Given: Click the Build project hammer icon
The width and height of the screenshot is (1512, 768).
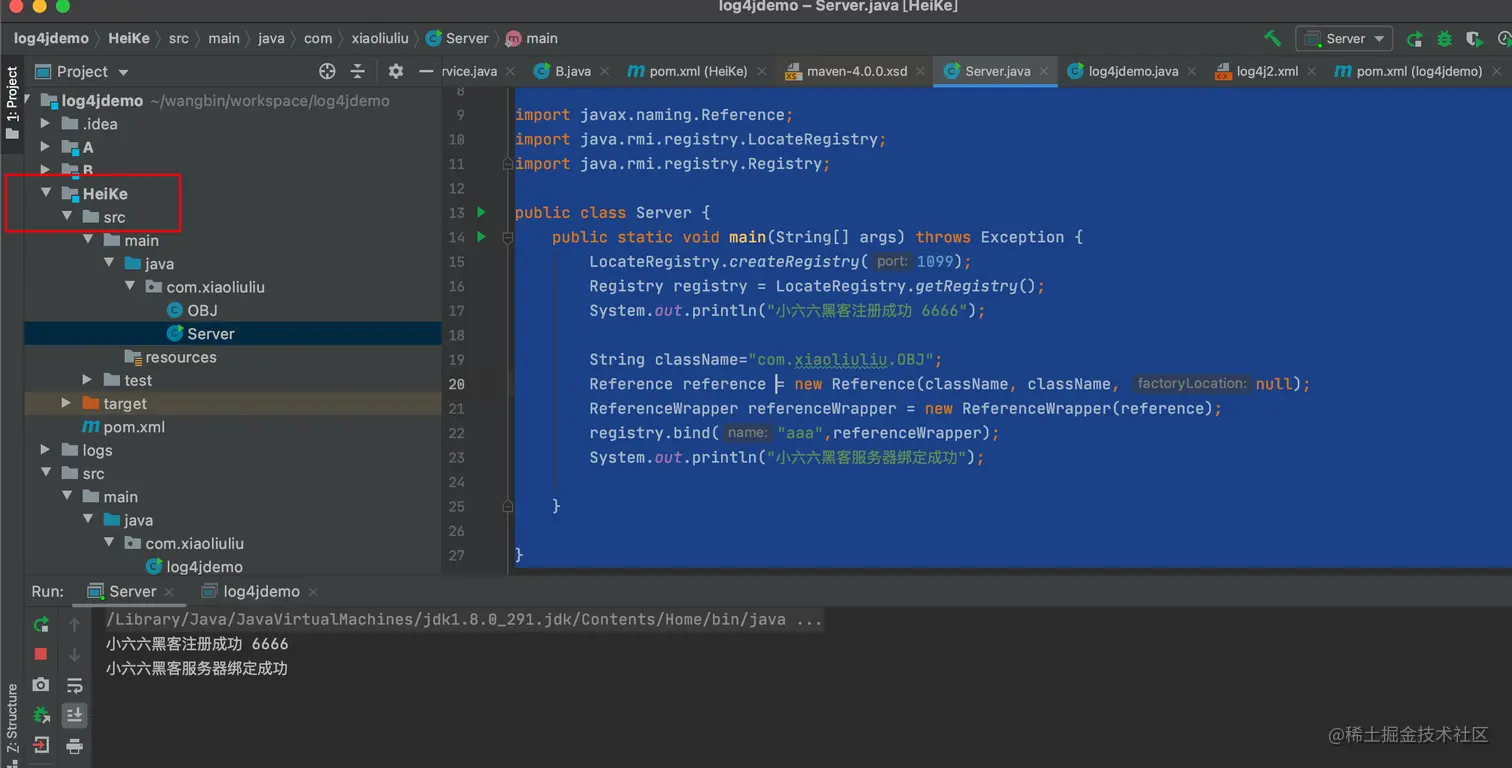Looking at the screenshot, I should (x=1272, y=39).
